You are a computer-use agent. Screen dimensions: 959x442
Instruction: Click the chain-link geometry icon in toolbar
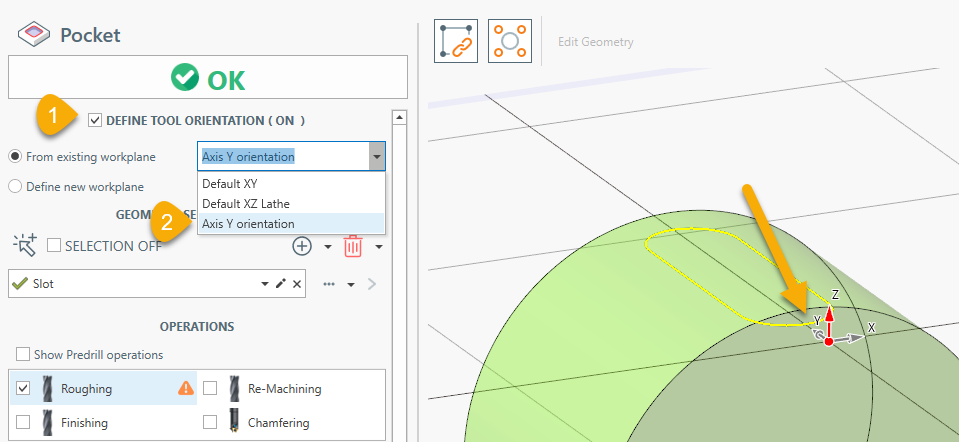(x=455, y=41)
